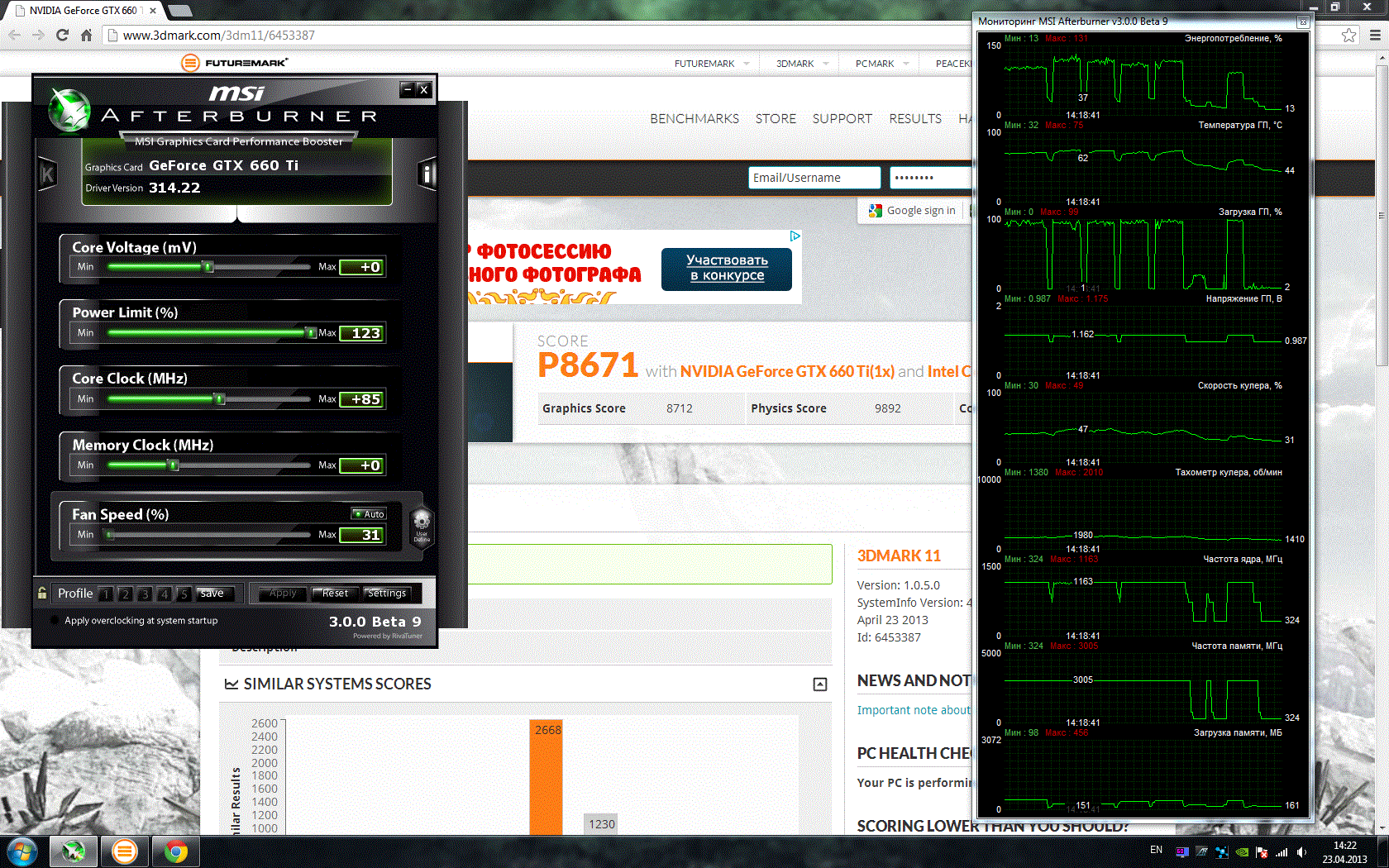Viewport: 1389px width, 868px height.
Task: Click the Power Limit value box 123
Action: pos(362,333)
